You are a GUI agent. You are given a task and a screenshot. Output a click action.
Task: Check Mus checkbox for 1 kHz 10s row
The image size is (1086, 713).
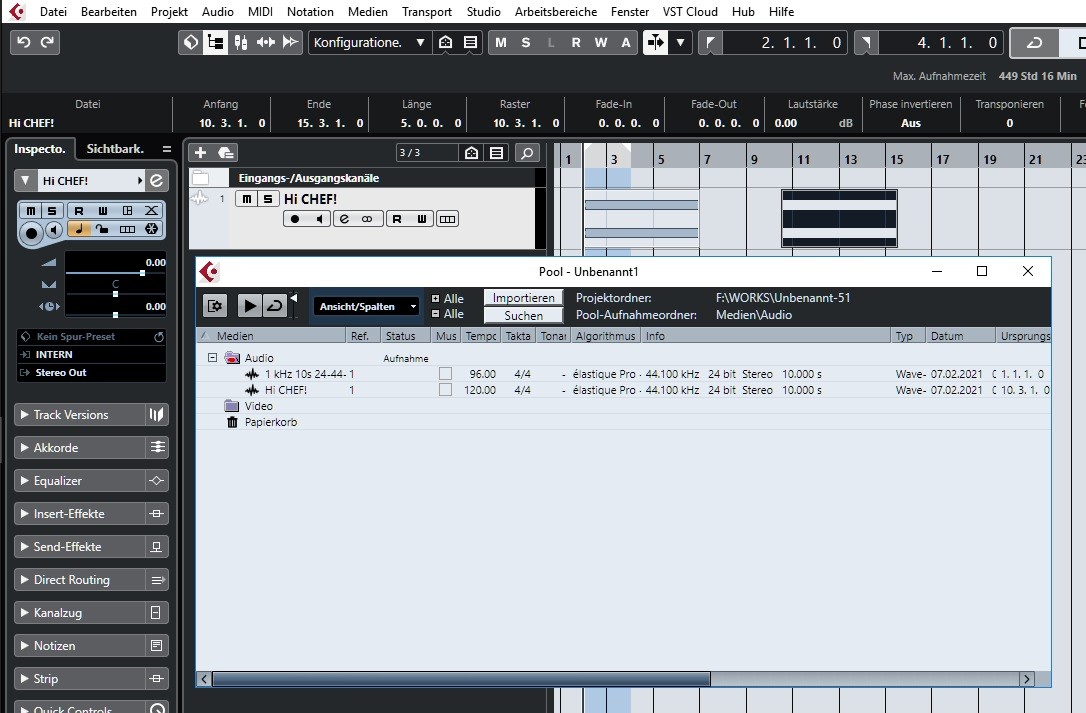click(445, 373)
